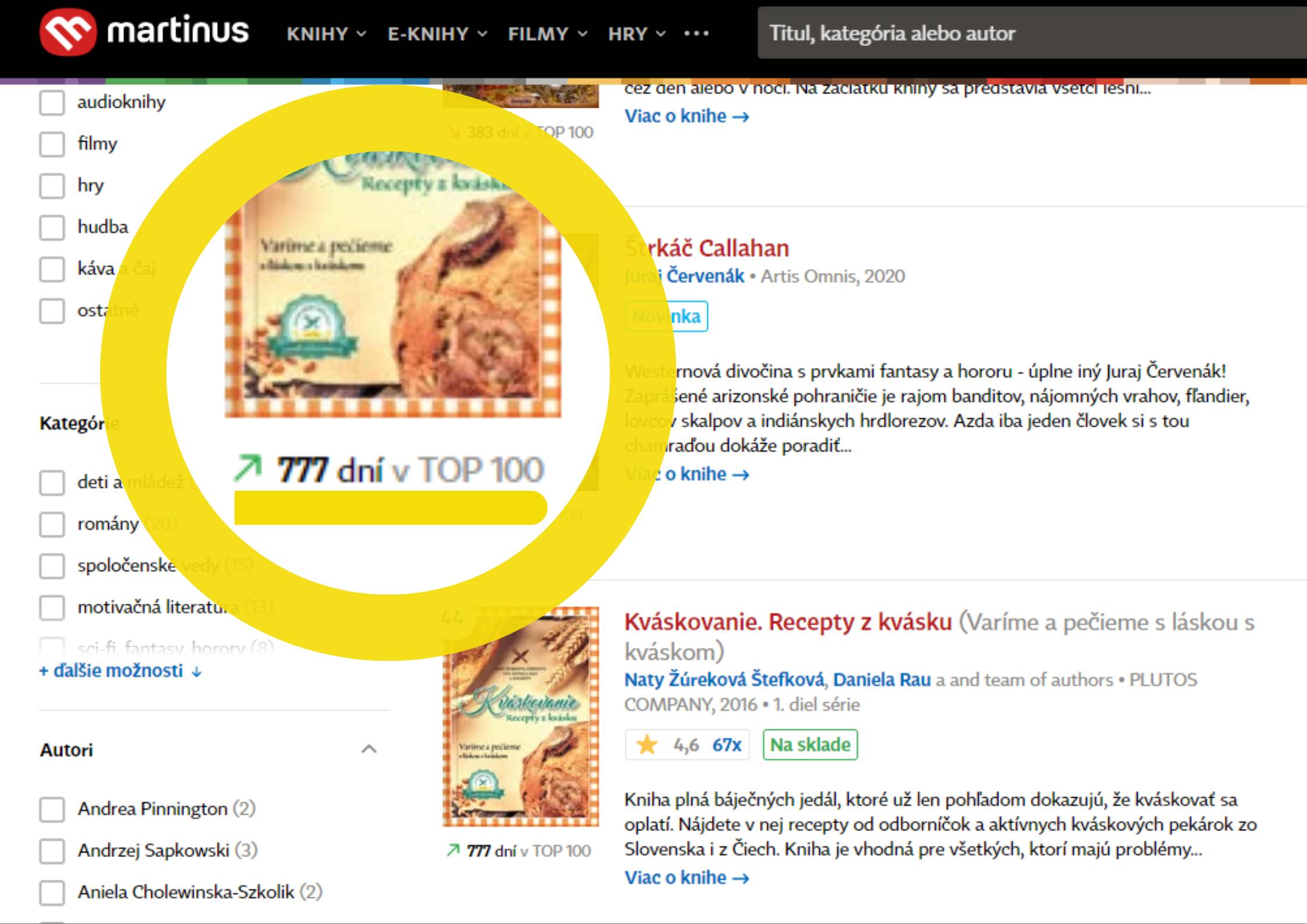Click the gold star rating icon
Screen dimensions: 1307x924
pyautogui.click(x=647, y=744)
